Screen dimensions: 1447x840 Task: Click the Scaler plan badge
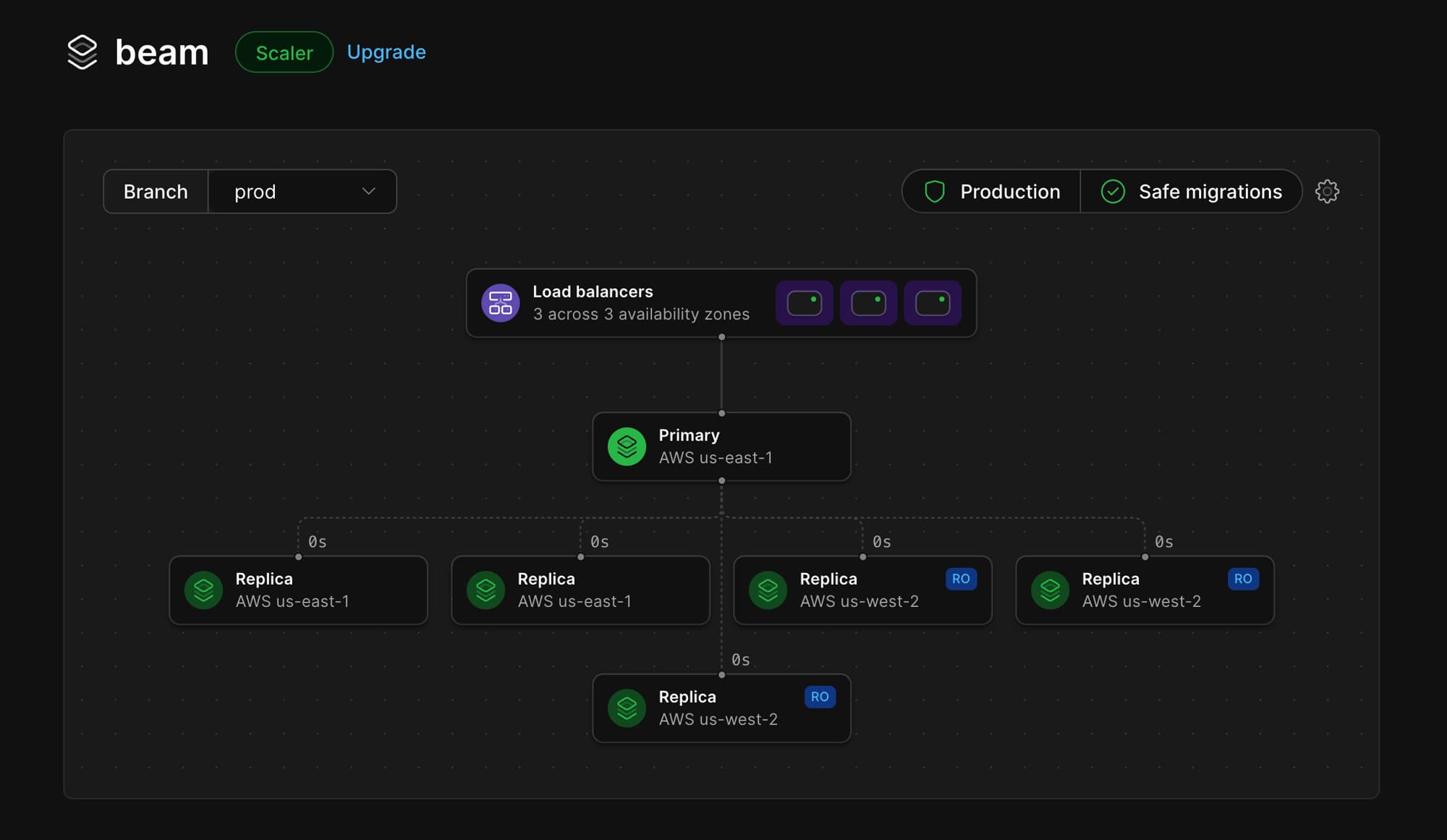pyautogui.click(x=284, y=52)
